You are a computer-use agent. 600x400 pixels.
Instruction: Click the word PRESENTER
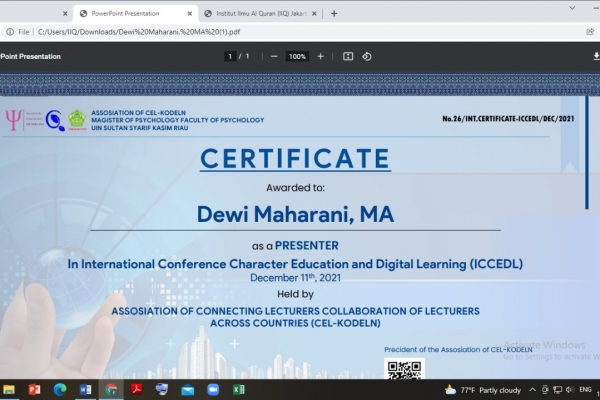[307, 245]
